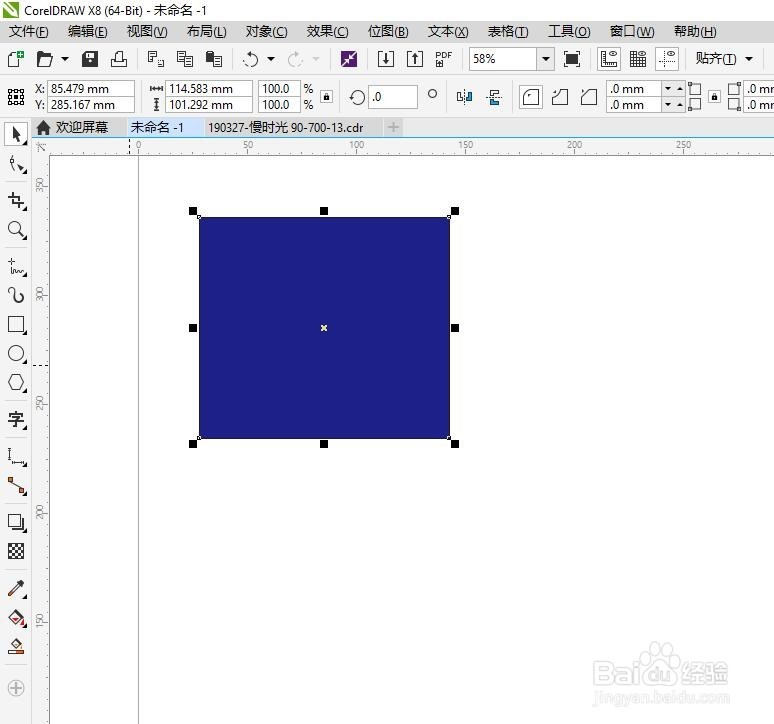This screenshot has width=774, height=724.
Task: Choose Round corner type
Action: click(531, 97)
